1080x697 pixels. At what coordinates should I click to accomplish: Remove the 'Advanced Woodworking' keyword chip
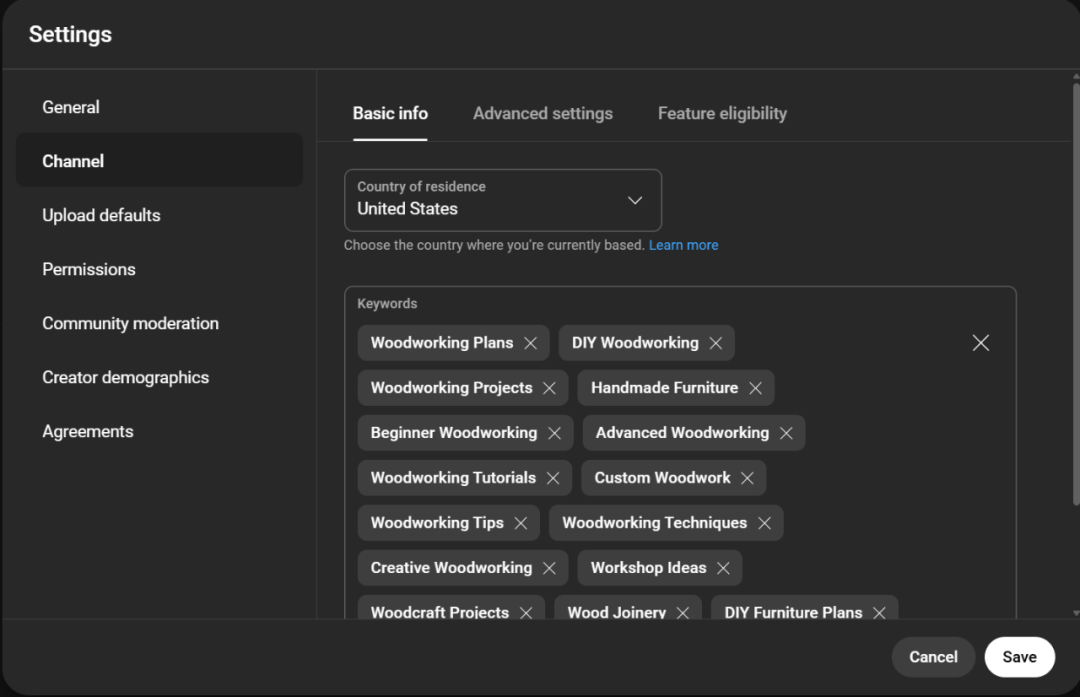point(786,433)
